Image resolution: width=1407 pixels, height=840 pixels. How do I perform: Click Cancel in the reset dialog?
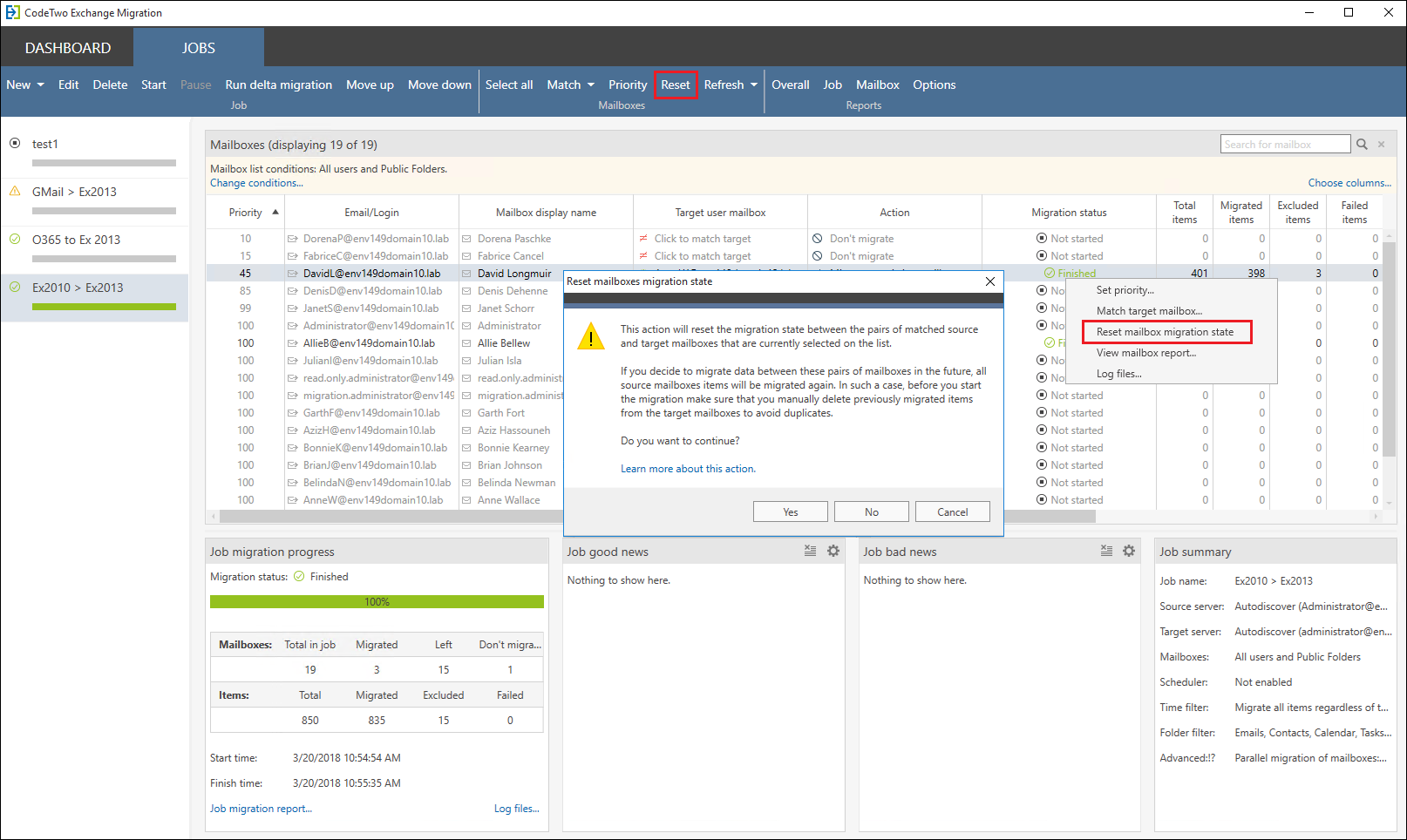[x=953, y=511]
